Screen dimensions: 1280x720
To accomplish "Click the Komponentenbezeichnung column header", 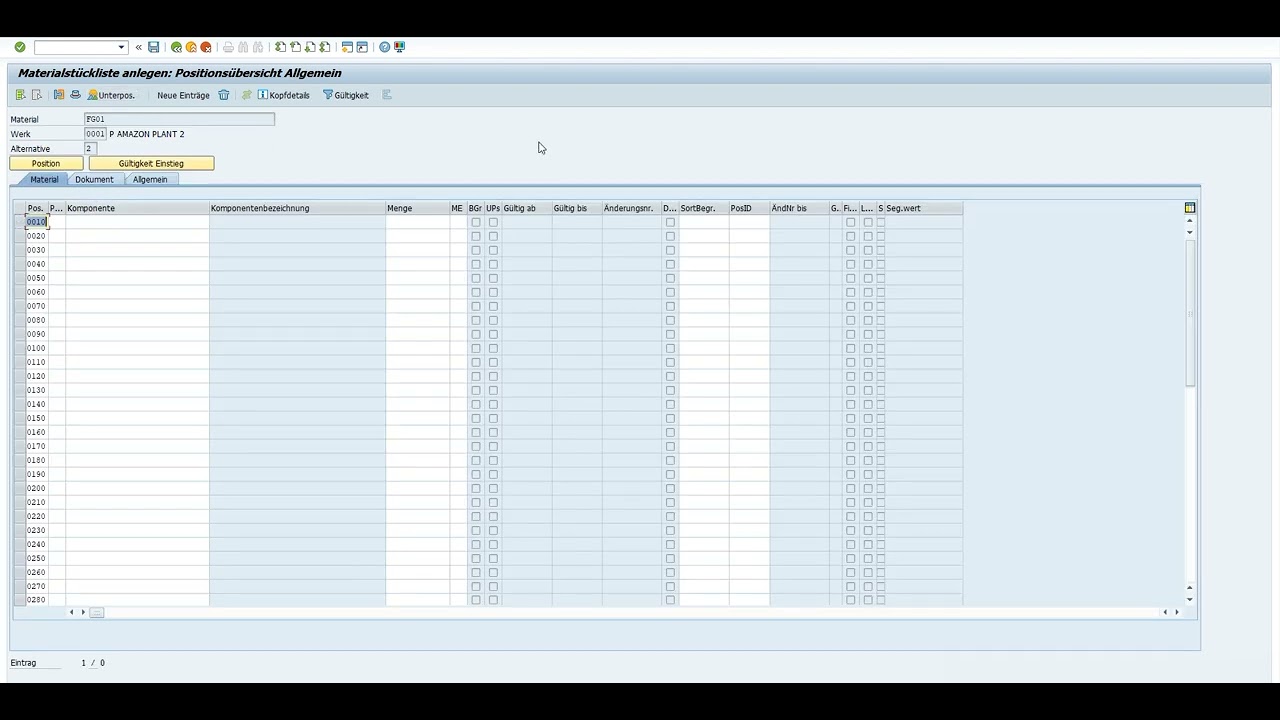I will point(297,208).
